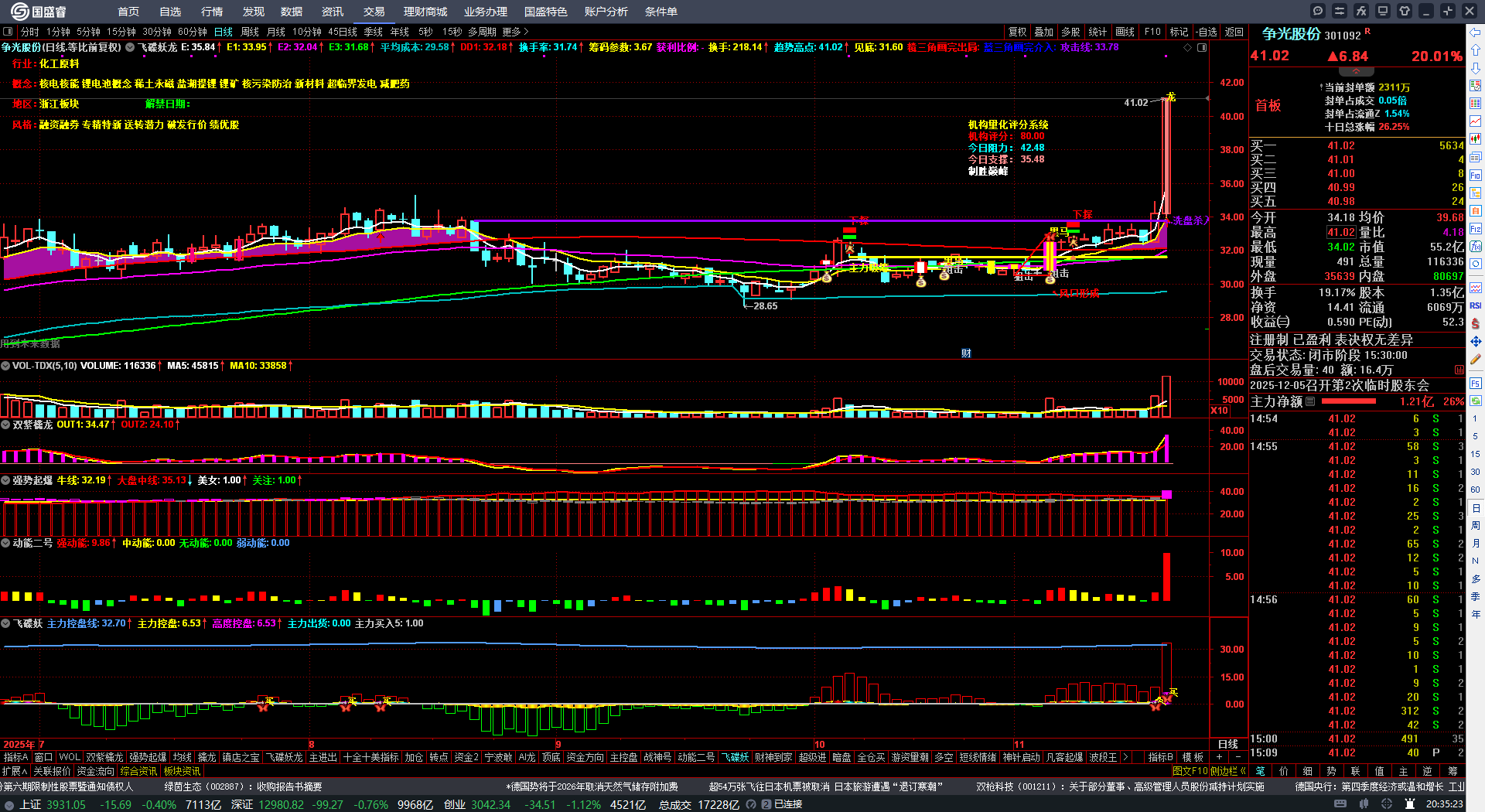Viewport: 1485px width, 812px height.
Task: Click the RSI indicator icon in sidebar
Action: [1476, 305]
